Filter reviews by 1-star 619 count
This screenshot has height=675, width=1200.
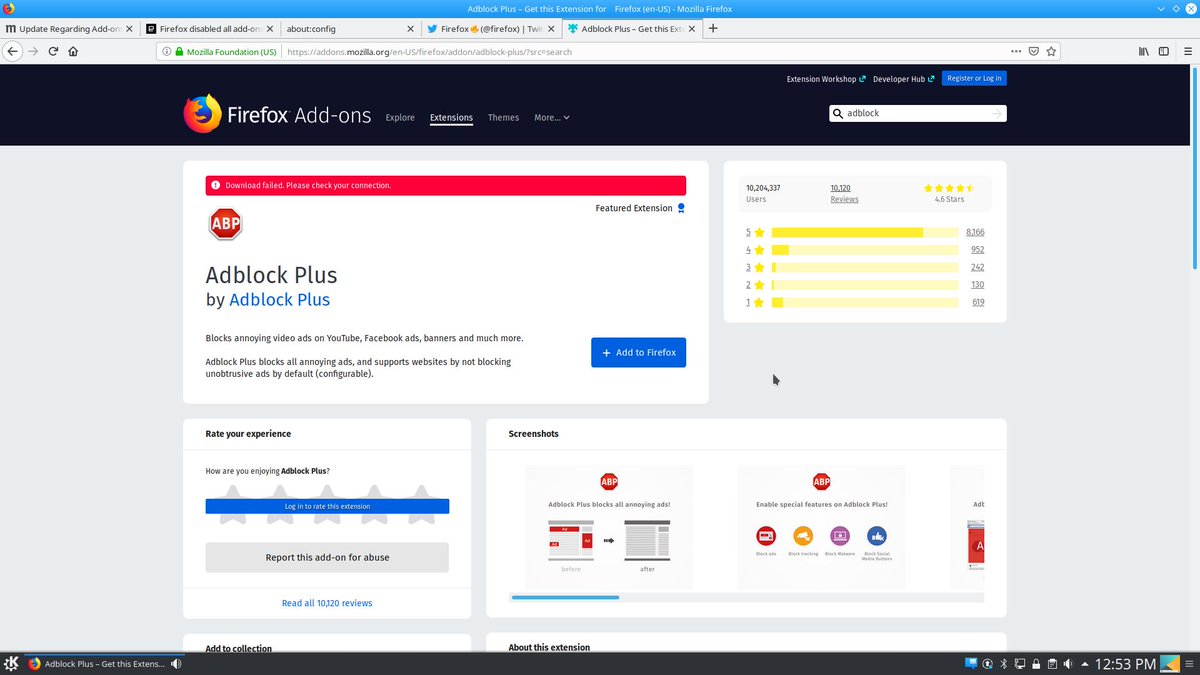[x=978, y=302]
